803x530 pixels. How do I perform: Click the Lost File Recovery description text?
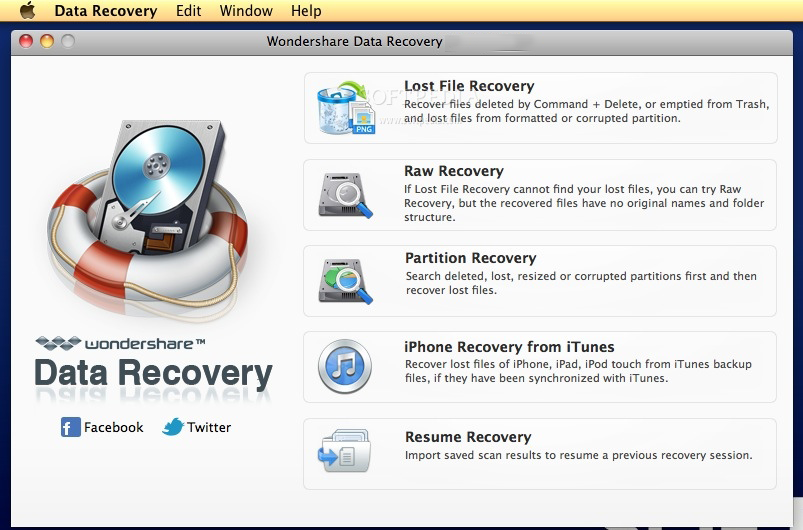click(x=587, y=111)
